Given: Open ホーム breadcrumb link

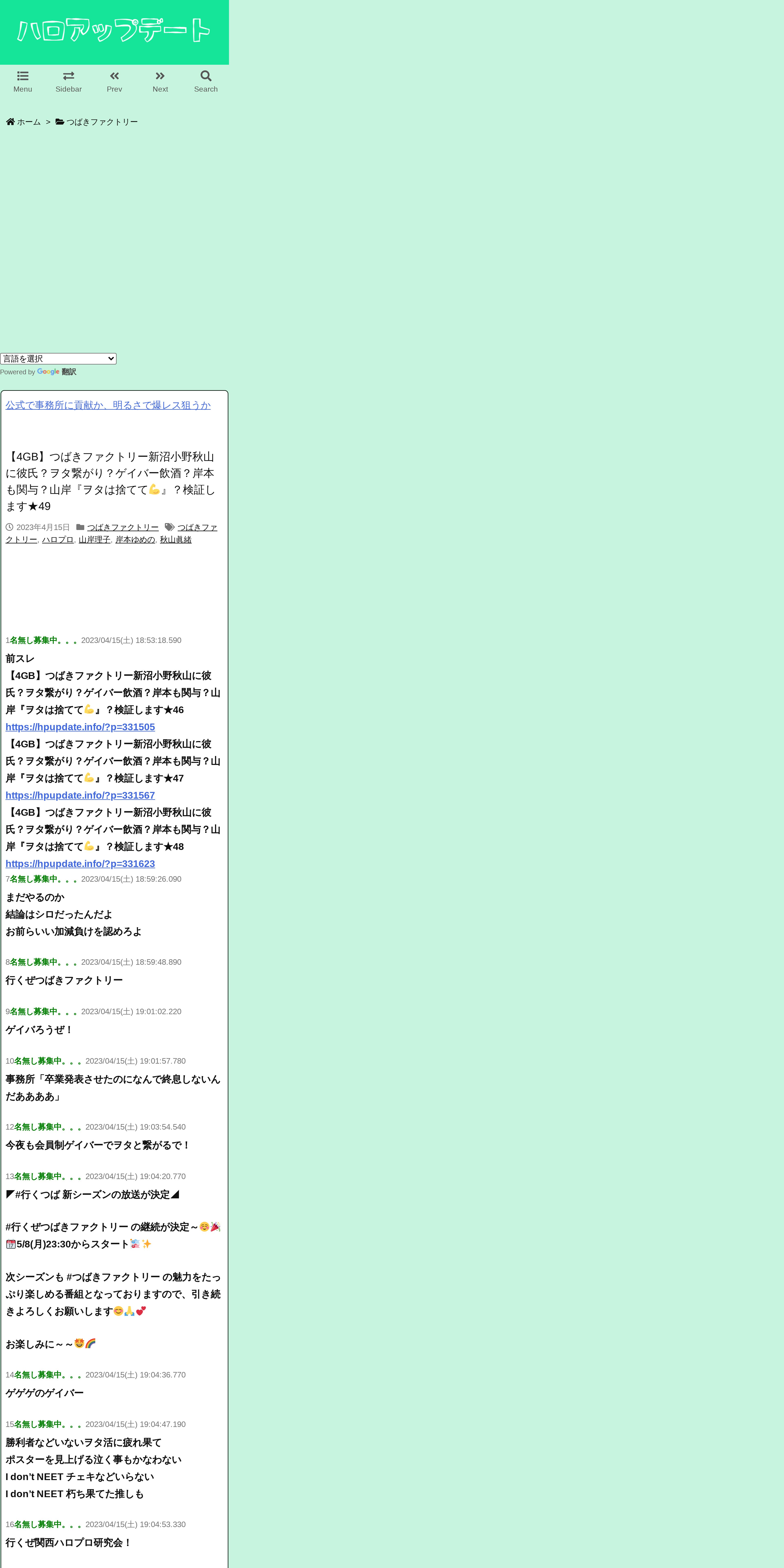Looking at the screenshot, I should [x=29, y=122].
